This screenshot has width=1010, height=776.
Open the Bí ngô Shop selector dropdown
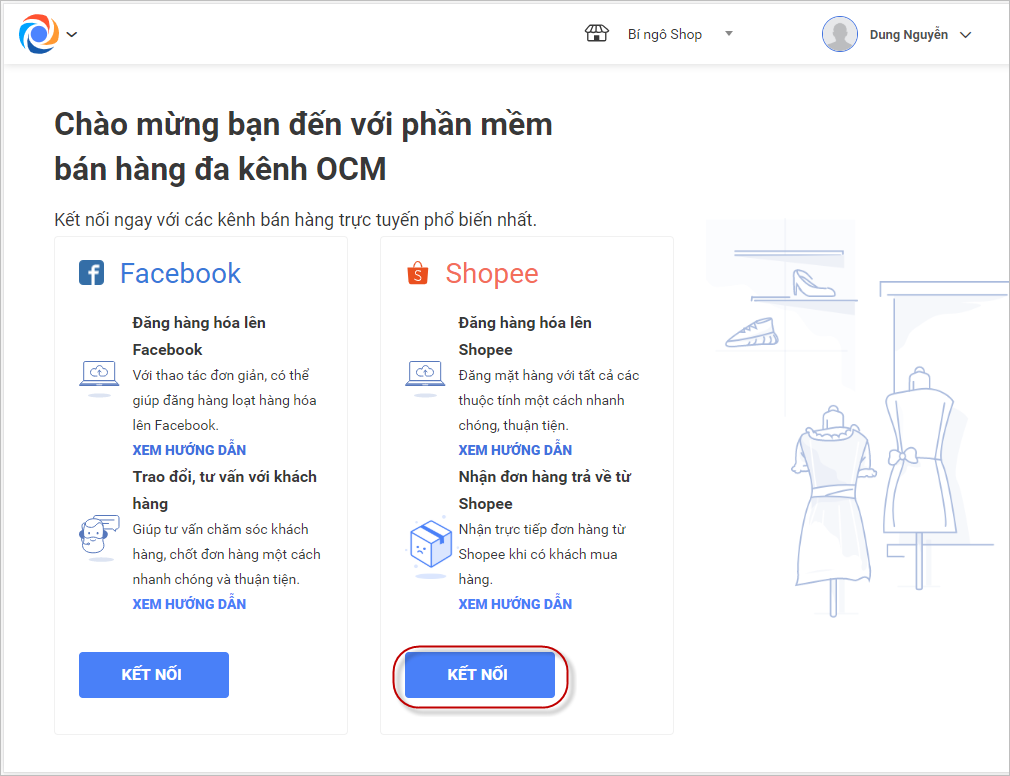pyautogui.click(x=729, y=34)
